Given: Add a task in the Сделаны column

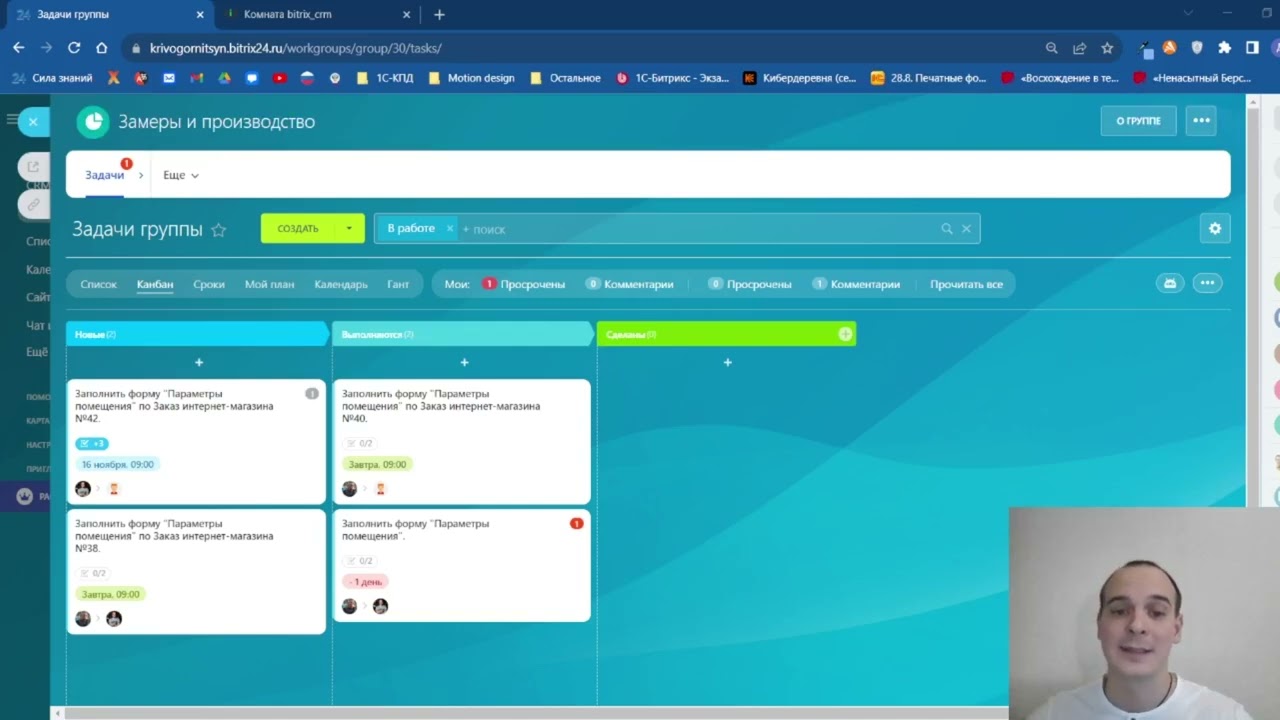Looking at the screenshot, I should [x=727, y=362].
